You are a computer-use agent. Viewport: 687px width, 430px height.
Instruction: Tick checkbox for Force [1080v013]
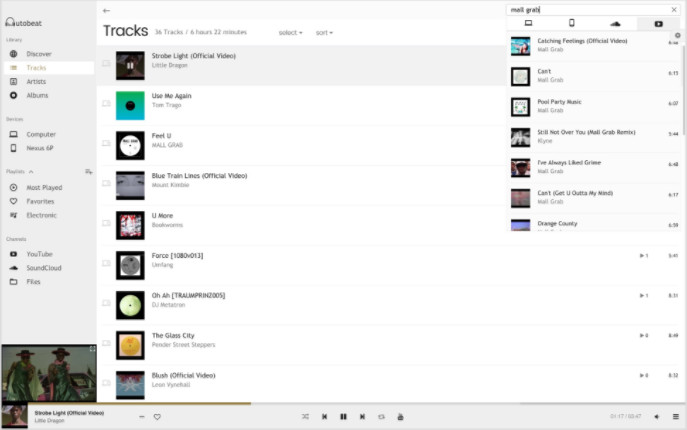click(106, 263)
